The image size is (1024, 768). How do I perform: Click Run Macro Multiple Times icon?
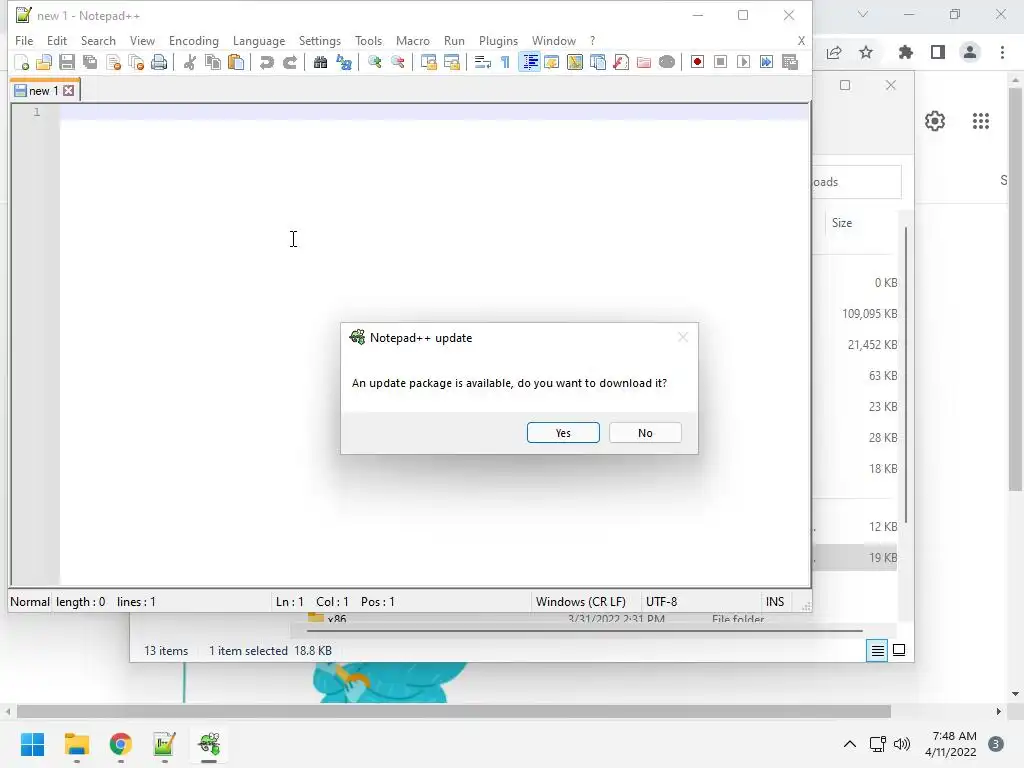point(767,62)
